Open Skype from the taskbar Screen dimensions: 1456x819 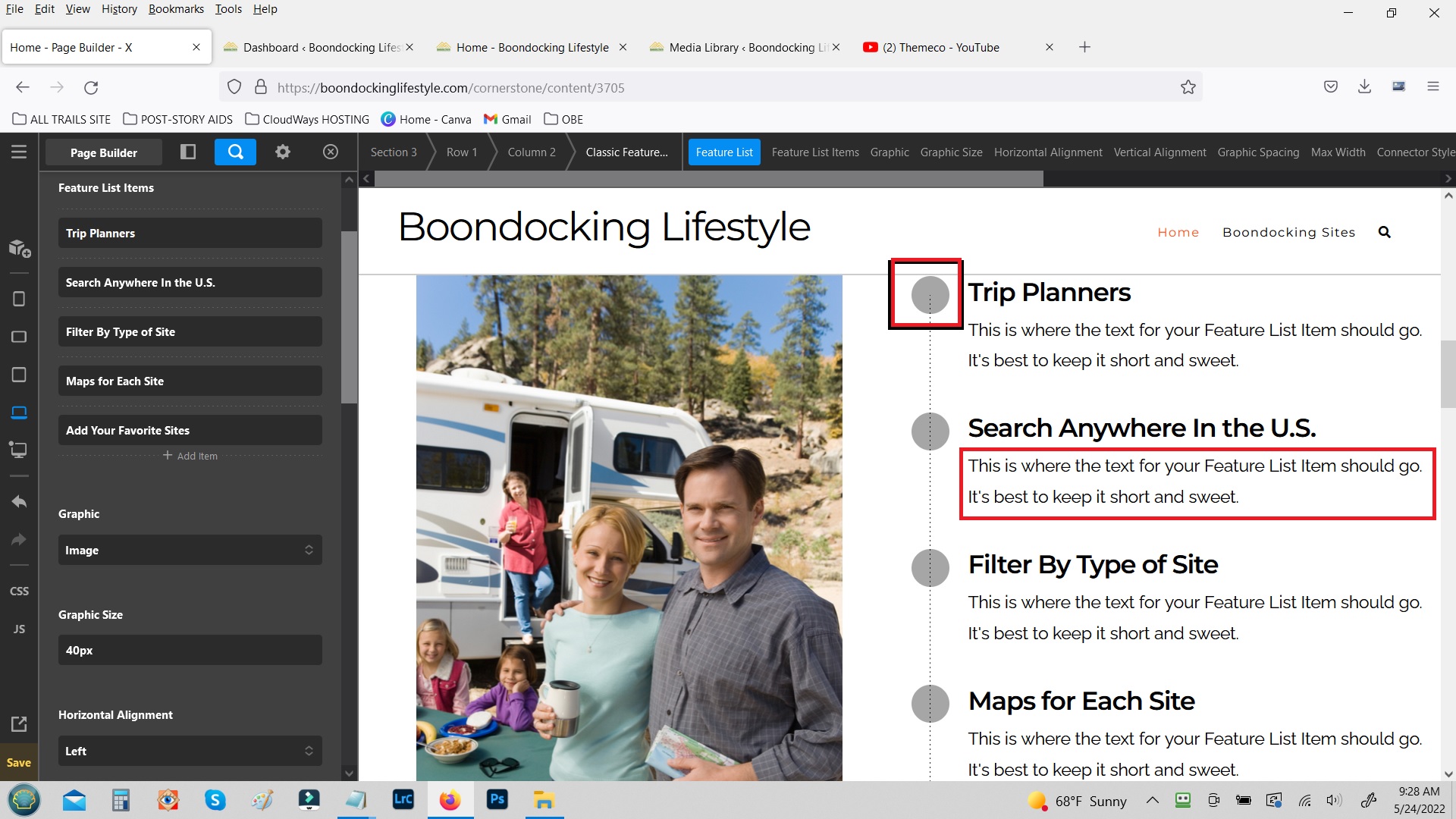215,799
